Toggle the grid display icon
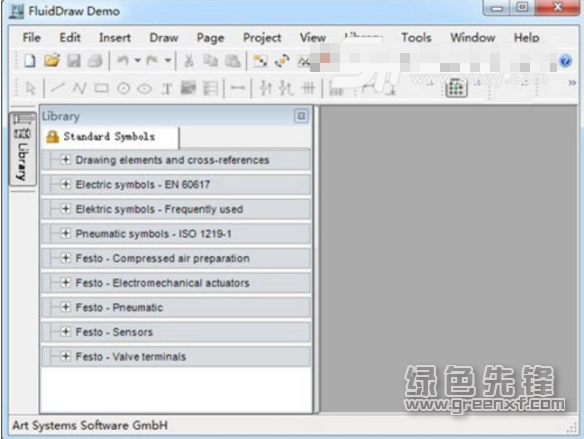 pos(457,88)
